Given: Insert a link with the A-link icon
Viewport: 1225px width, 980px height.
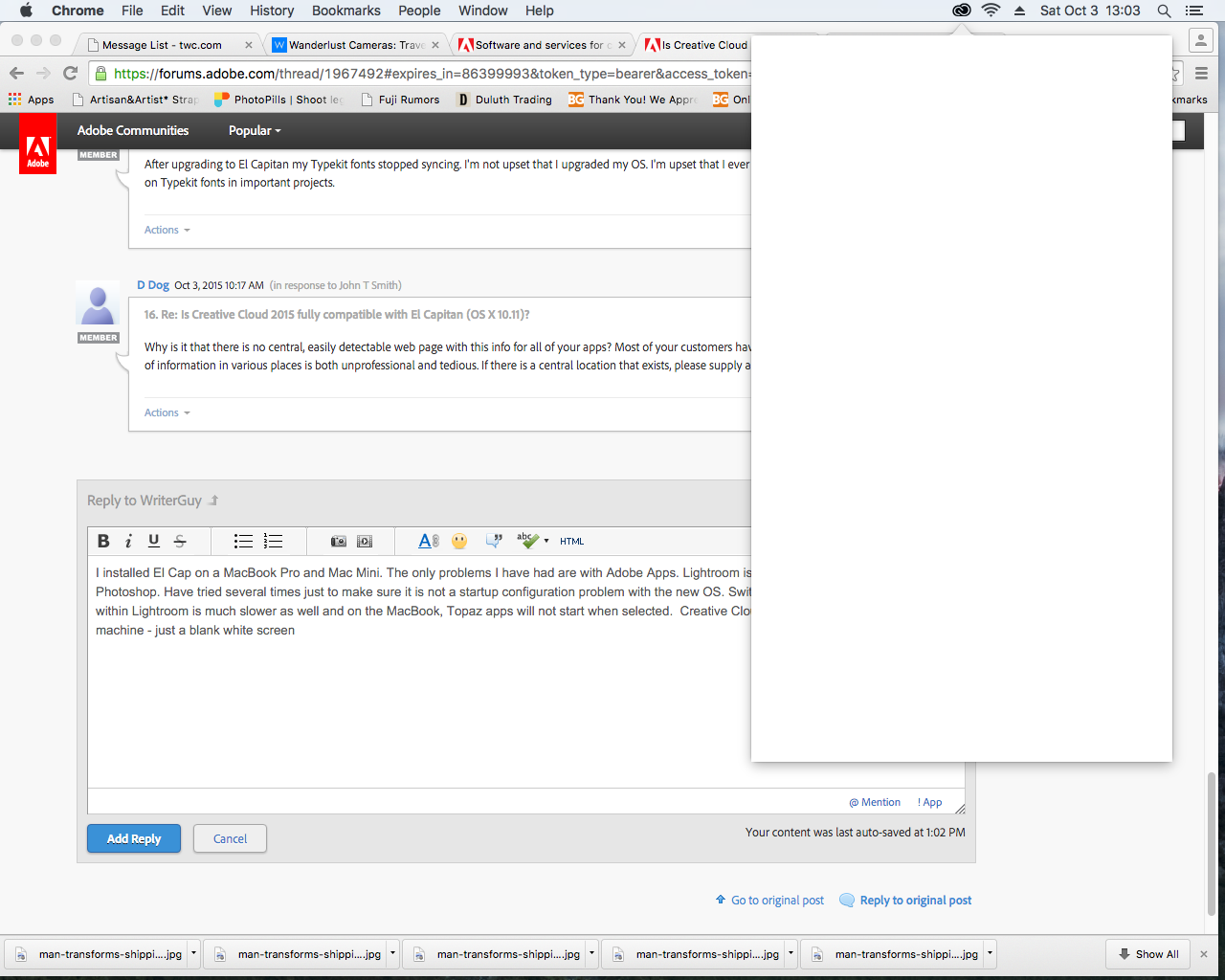Looking at the screenshot, I should point(429,541).
